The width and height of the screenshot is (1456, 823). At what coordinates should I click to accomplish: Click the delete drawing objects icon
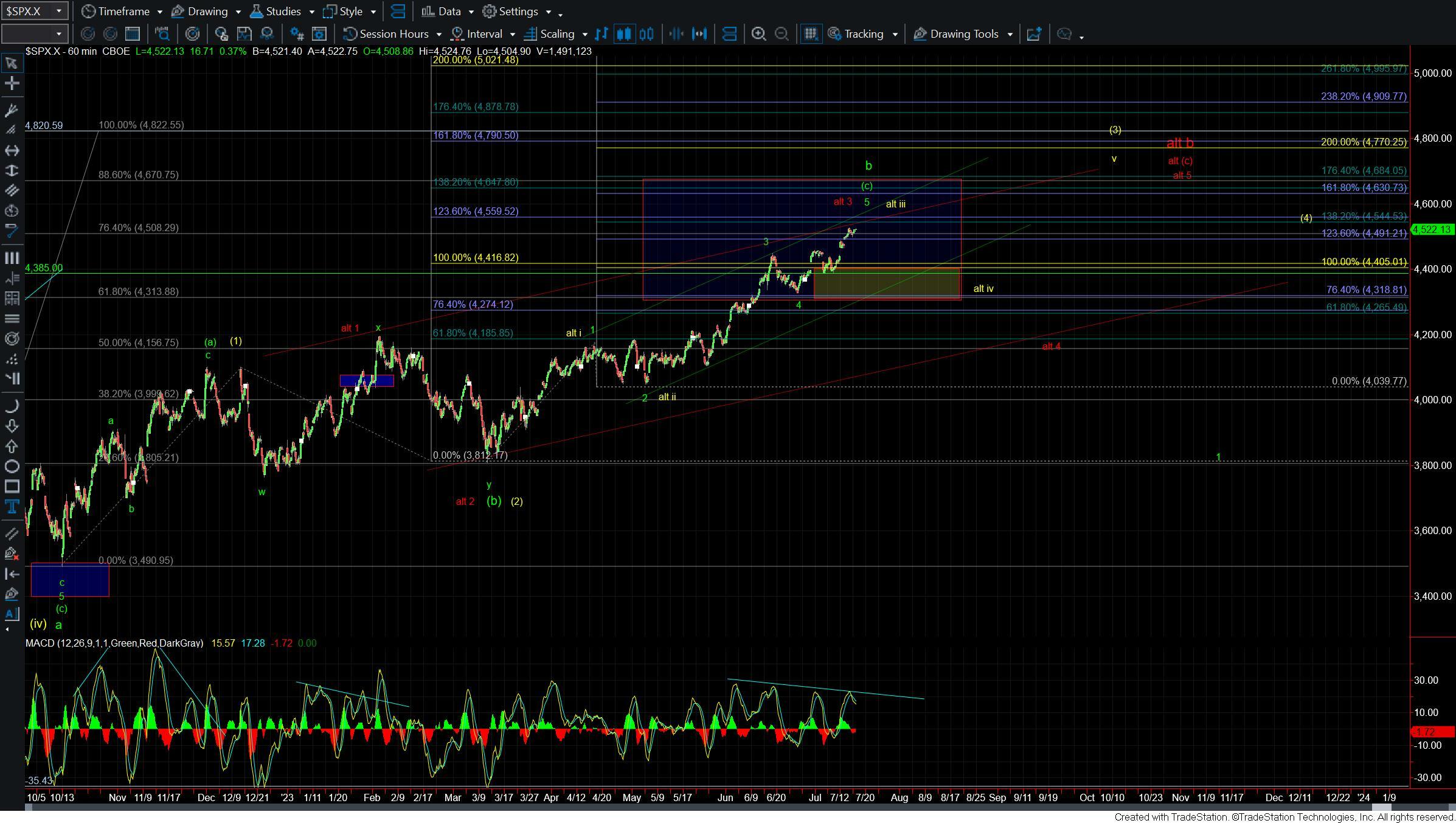tap(11, 554)
